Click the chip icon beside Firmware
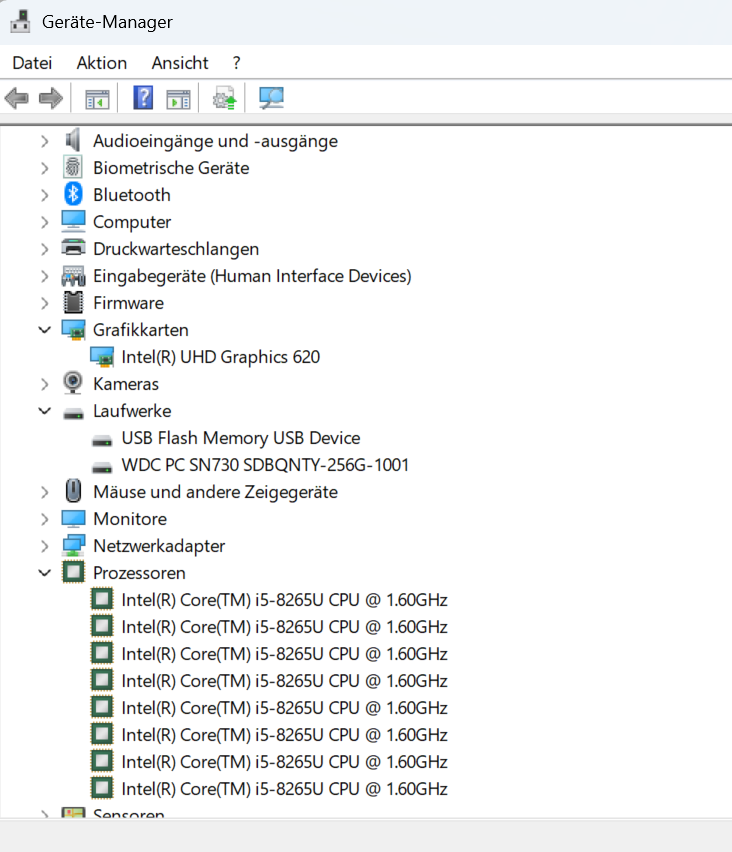 coord(73,303)
